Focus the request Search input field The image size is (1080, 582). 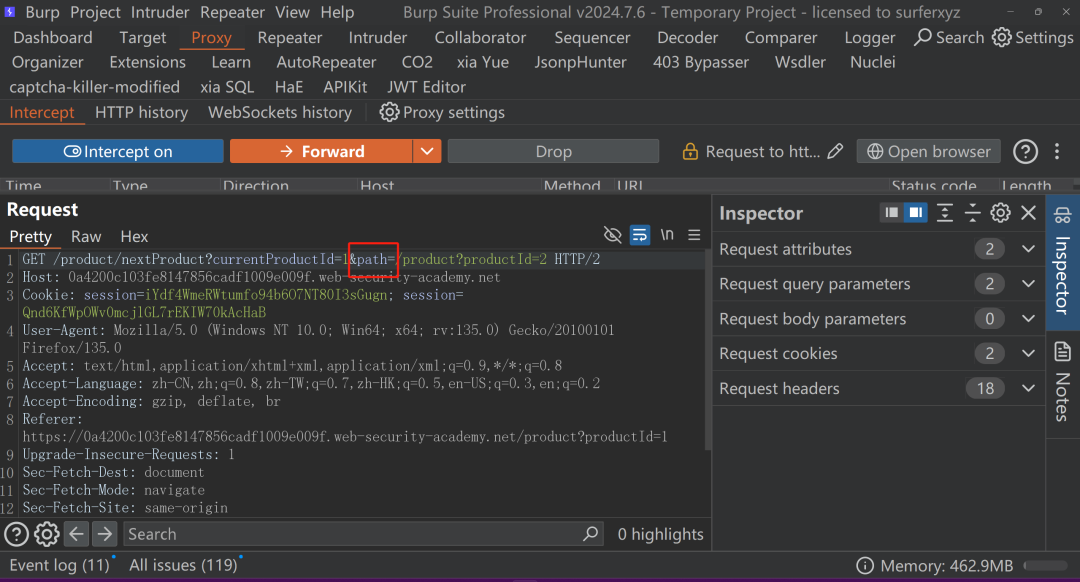pos(363,534)
